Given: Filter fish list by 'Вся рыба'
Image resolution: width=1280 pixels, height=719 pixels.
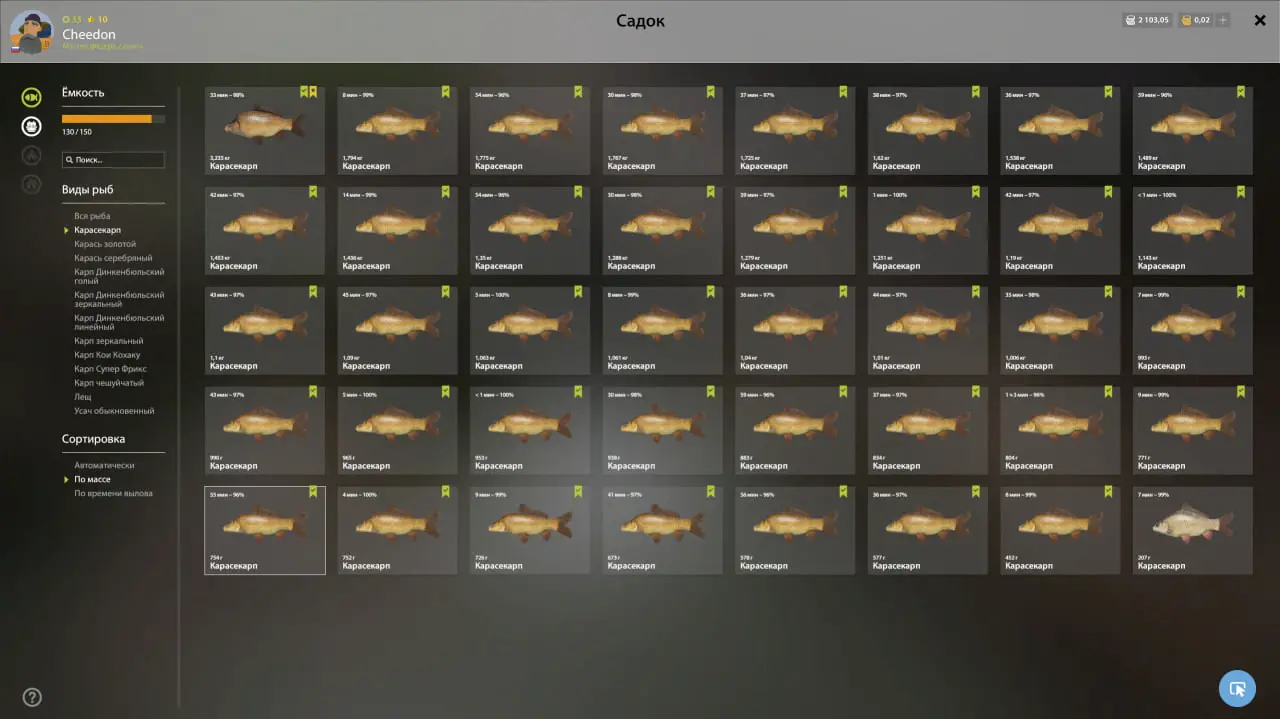Looking at the screenshot, I should pyautogui.click(x=92, y=216).
